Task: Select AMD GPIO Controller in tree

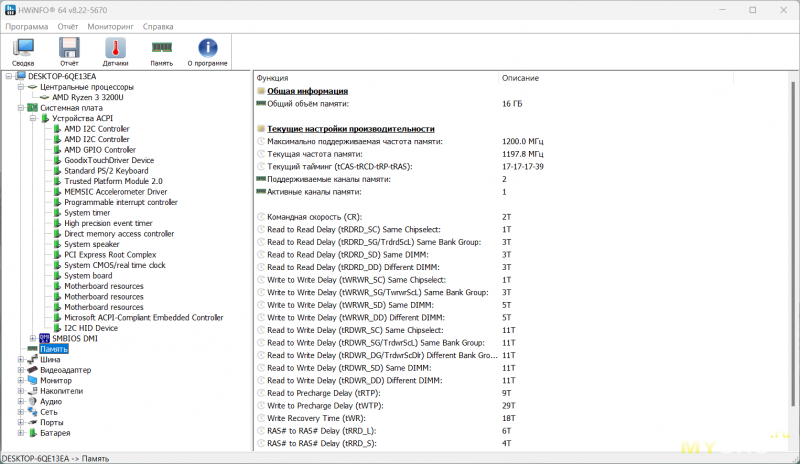Action: [99, 150]
